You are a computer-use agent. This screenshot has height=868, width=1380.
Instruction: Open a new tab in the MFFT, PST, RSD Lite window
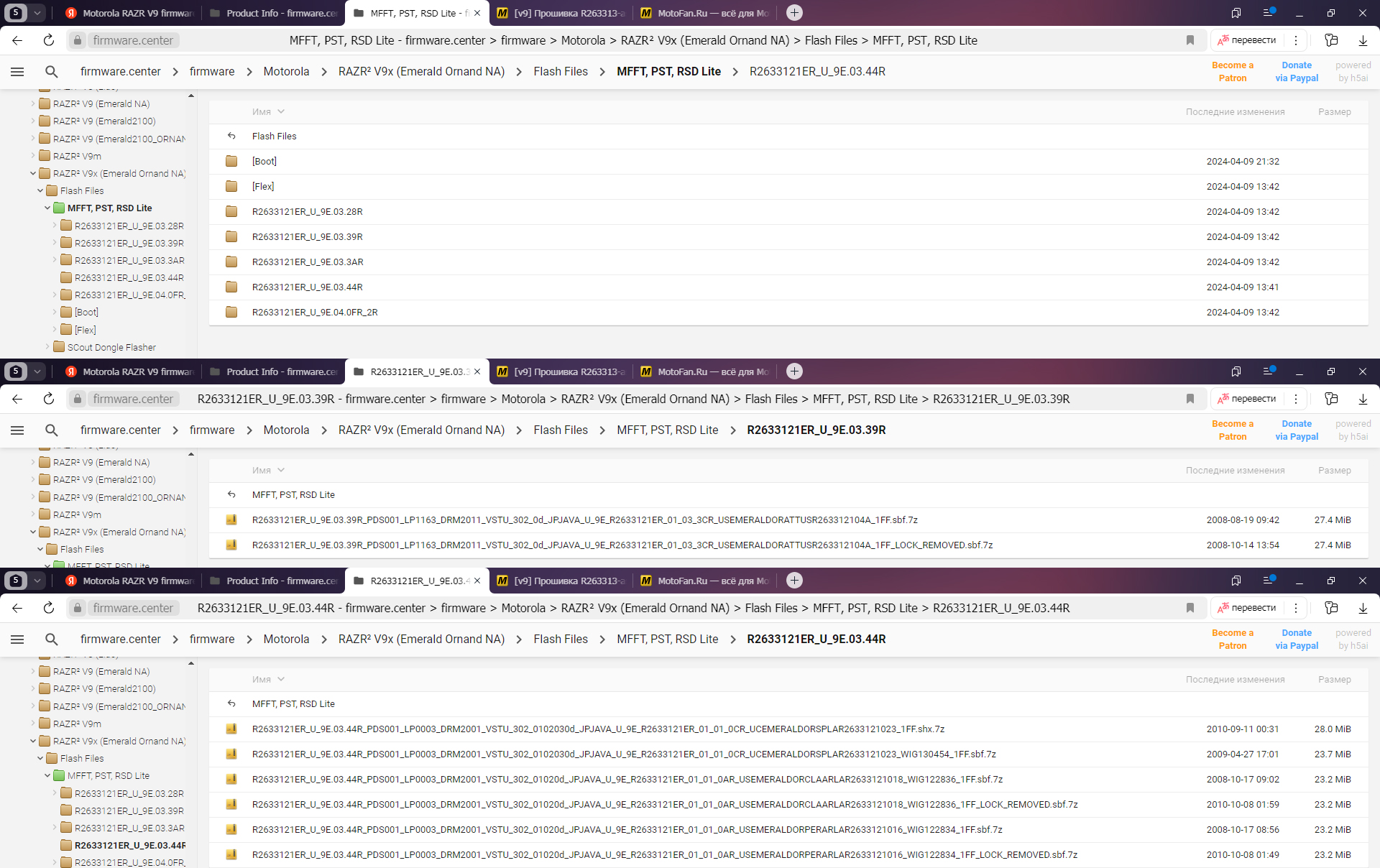pos(794,13)
